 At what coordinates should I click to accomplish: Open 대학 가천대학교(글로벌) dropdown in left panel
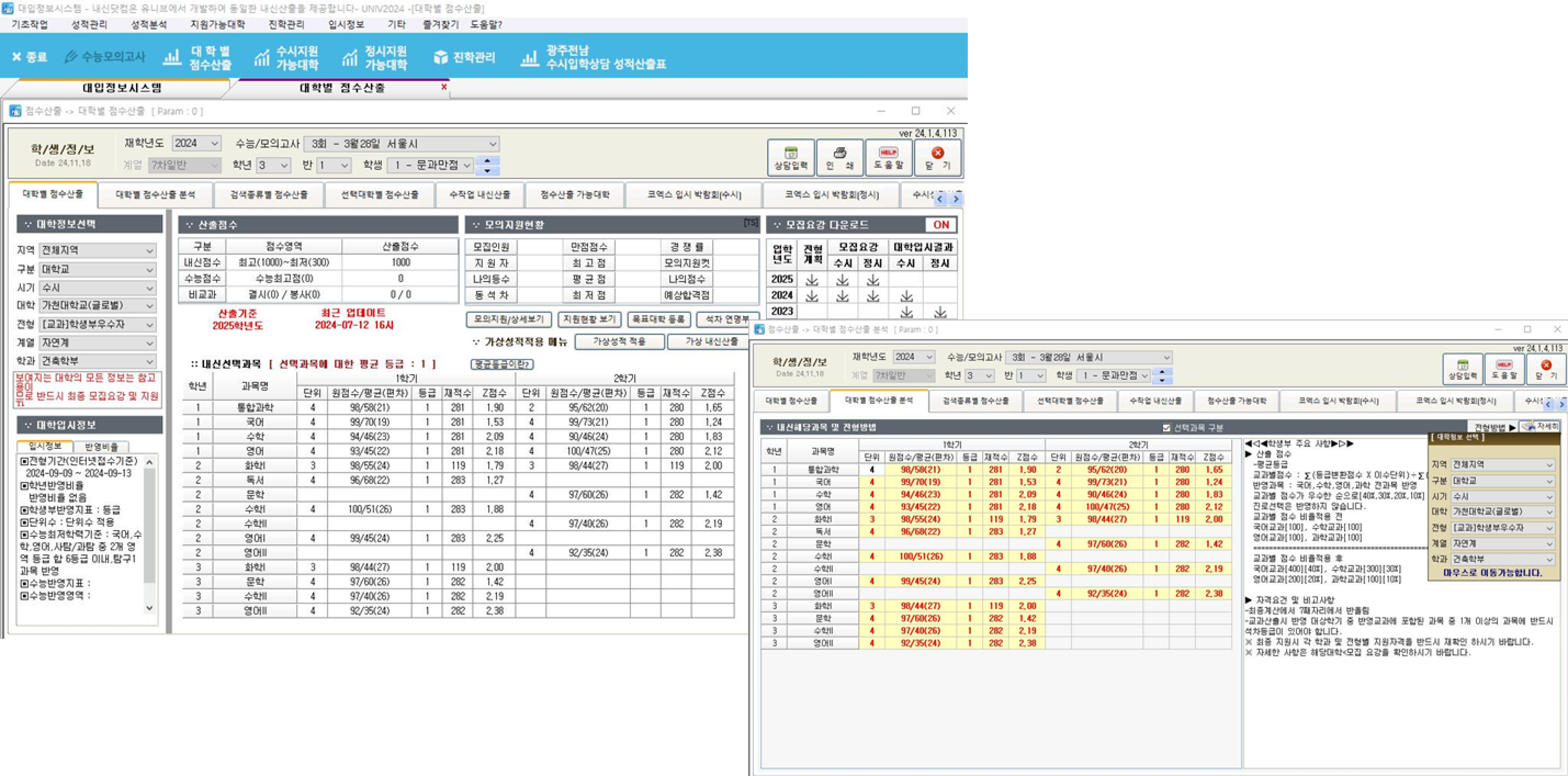coord(97,305)
